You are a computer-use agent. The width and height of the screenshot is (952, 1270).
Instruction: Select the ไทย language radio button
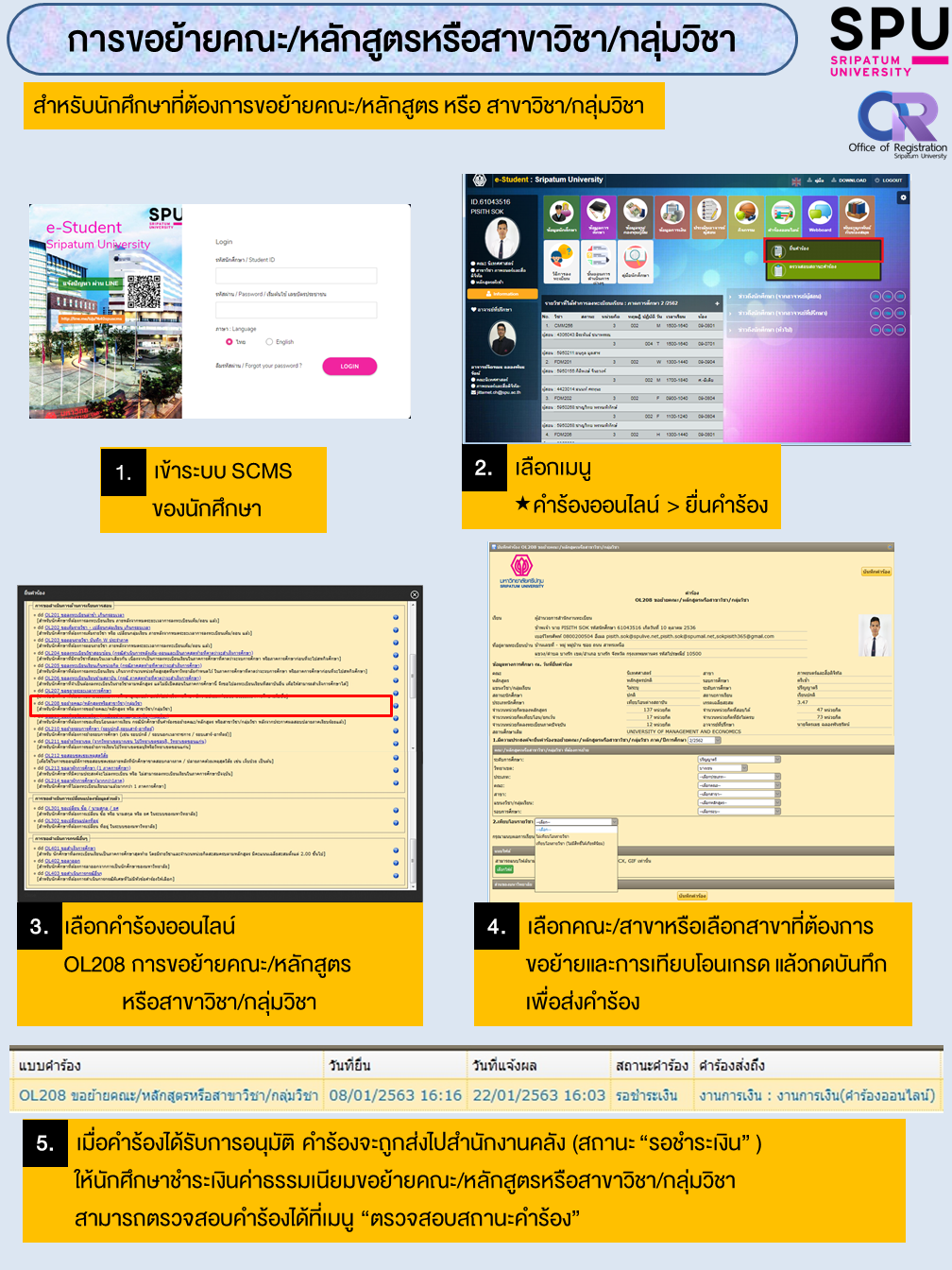pyautogui.click(x=229, y=342)
